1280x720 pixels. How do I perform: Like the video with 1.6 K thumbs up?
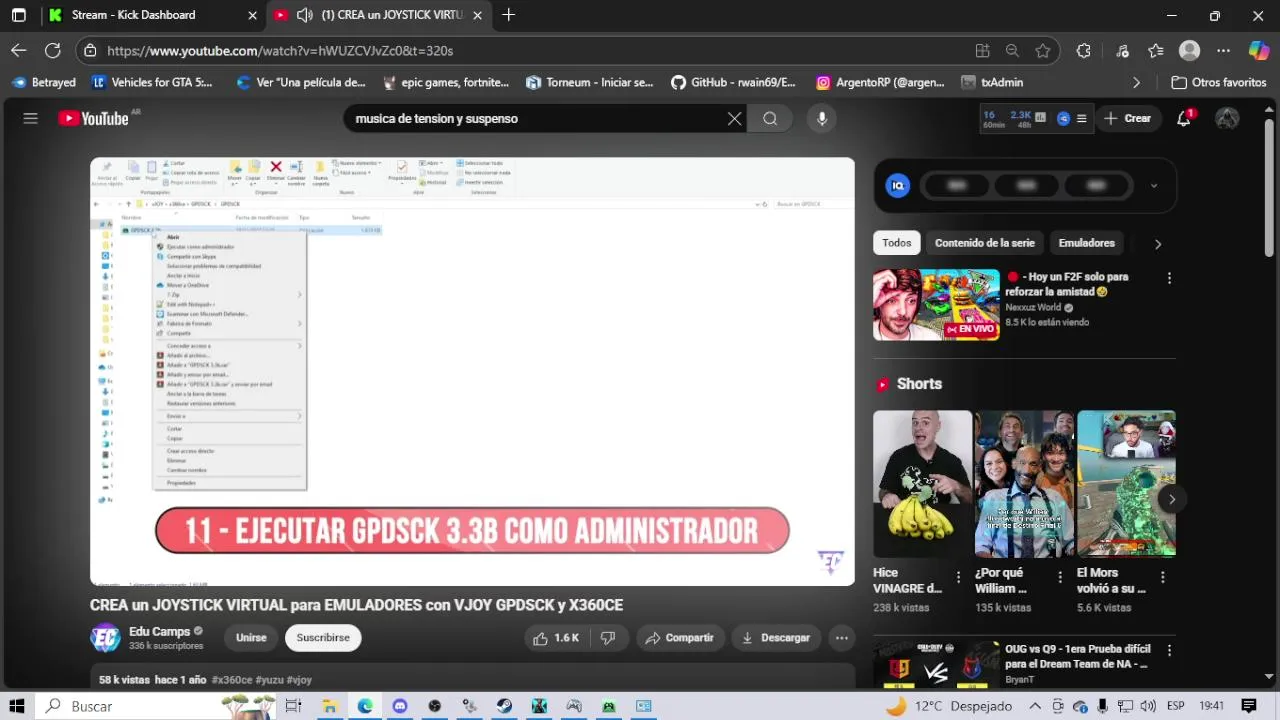tap(556, 637)
